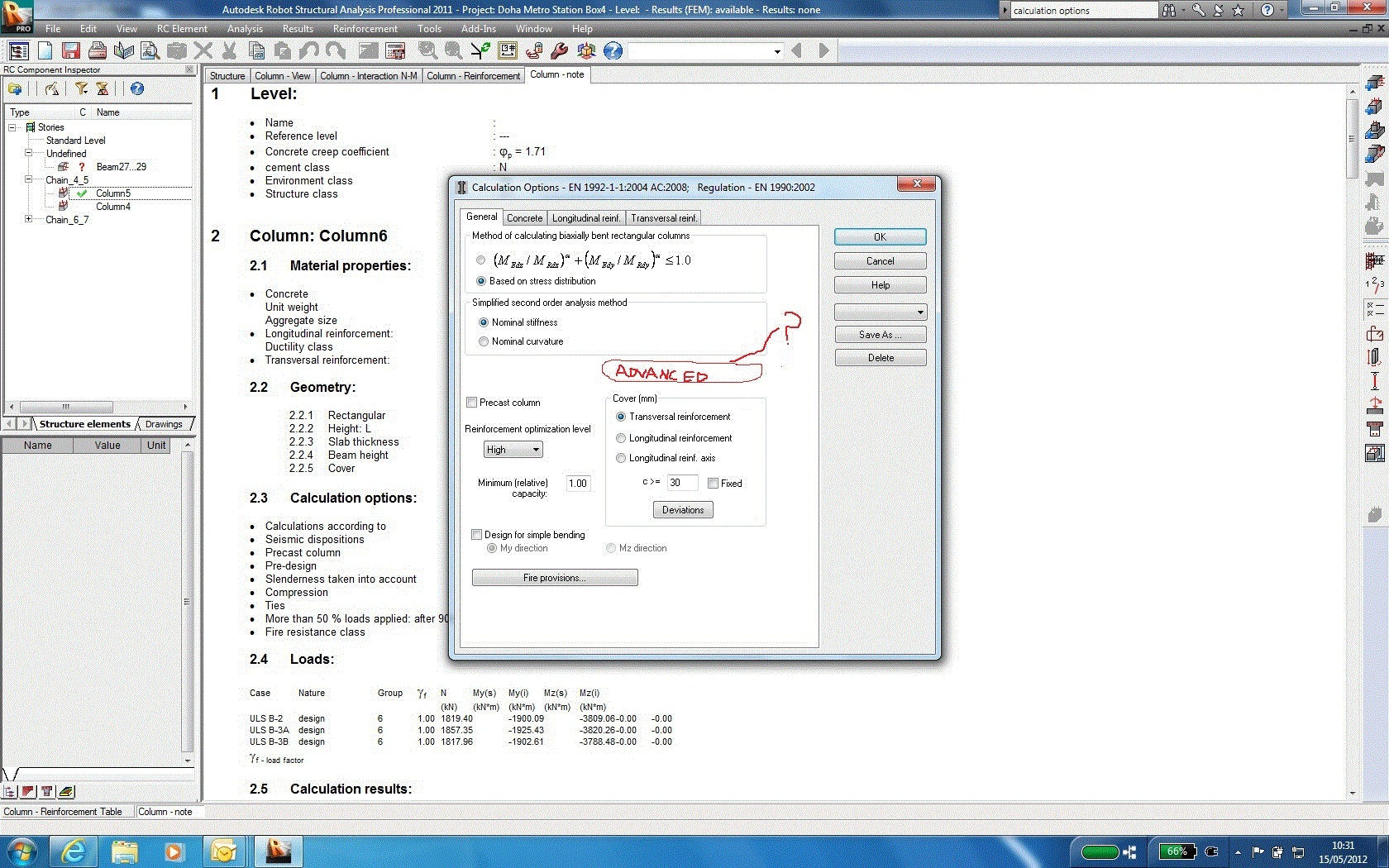Open the help dropdown arrow in title bar

pos(1282,10)
